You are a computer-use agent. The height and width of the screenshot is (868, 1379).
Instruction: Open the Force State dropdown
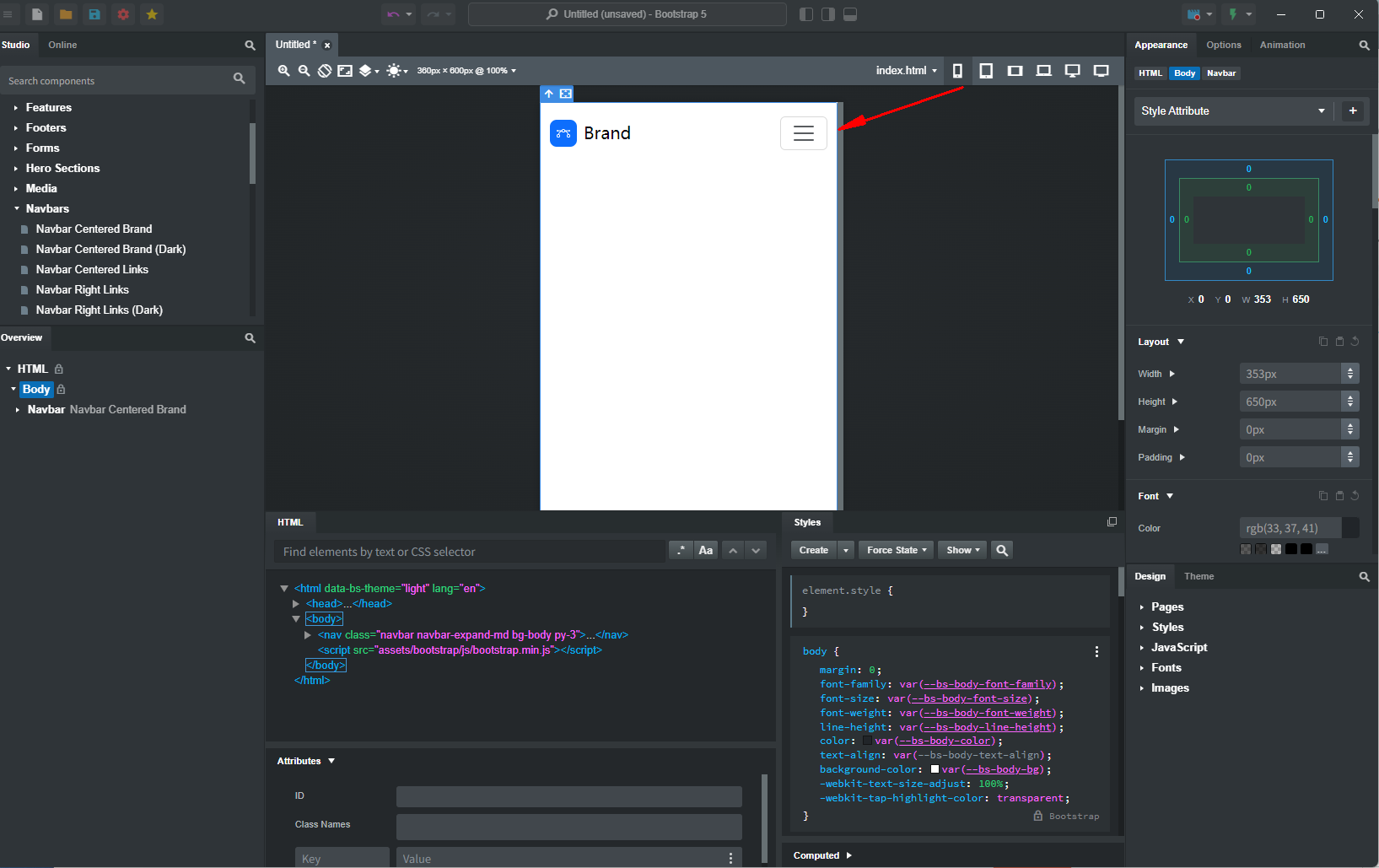point(897,550)
